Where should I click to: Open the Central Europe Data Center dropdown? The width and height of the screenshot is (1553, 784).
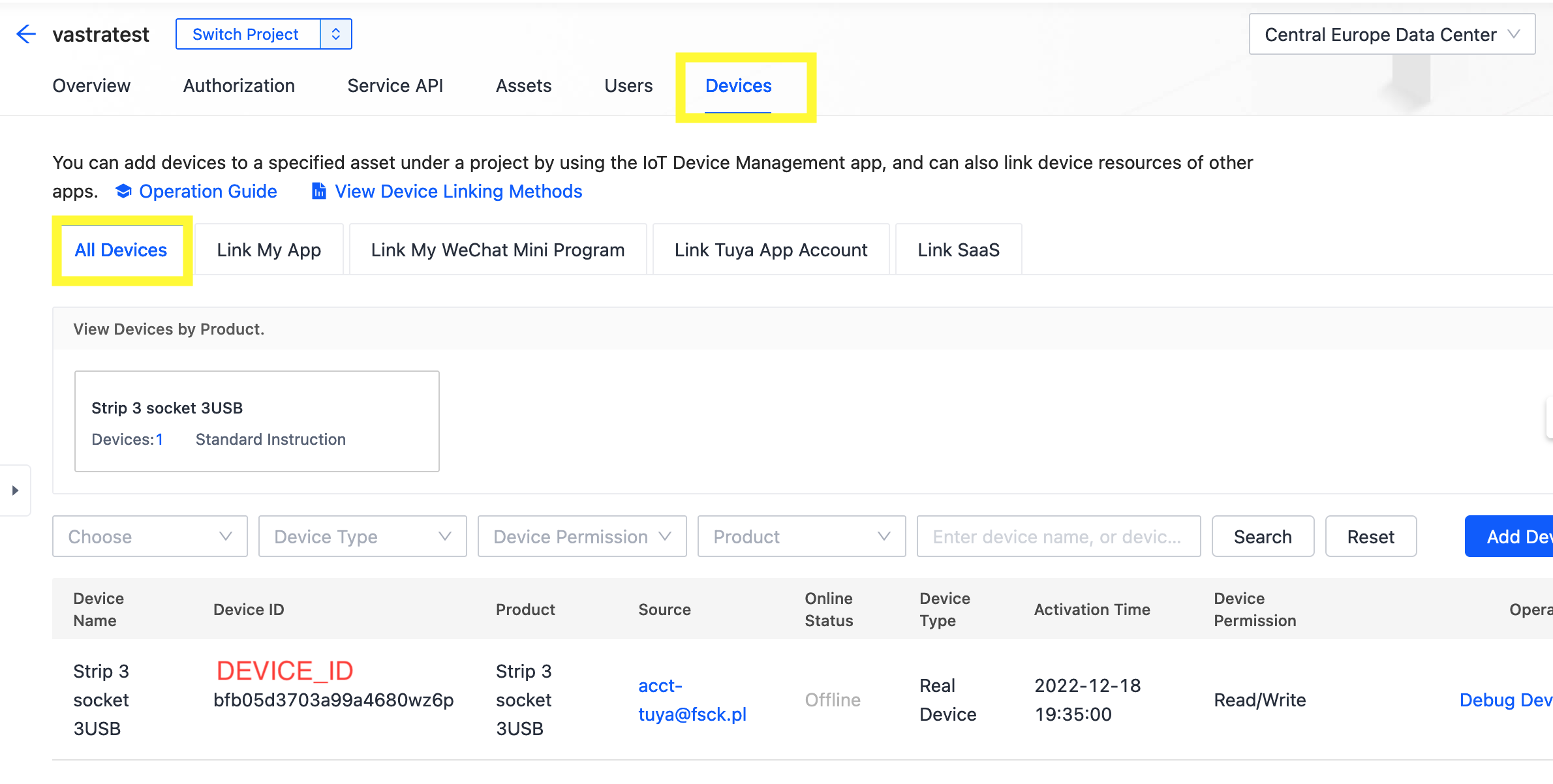[x=1391, y=35]
